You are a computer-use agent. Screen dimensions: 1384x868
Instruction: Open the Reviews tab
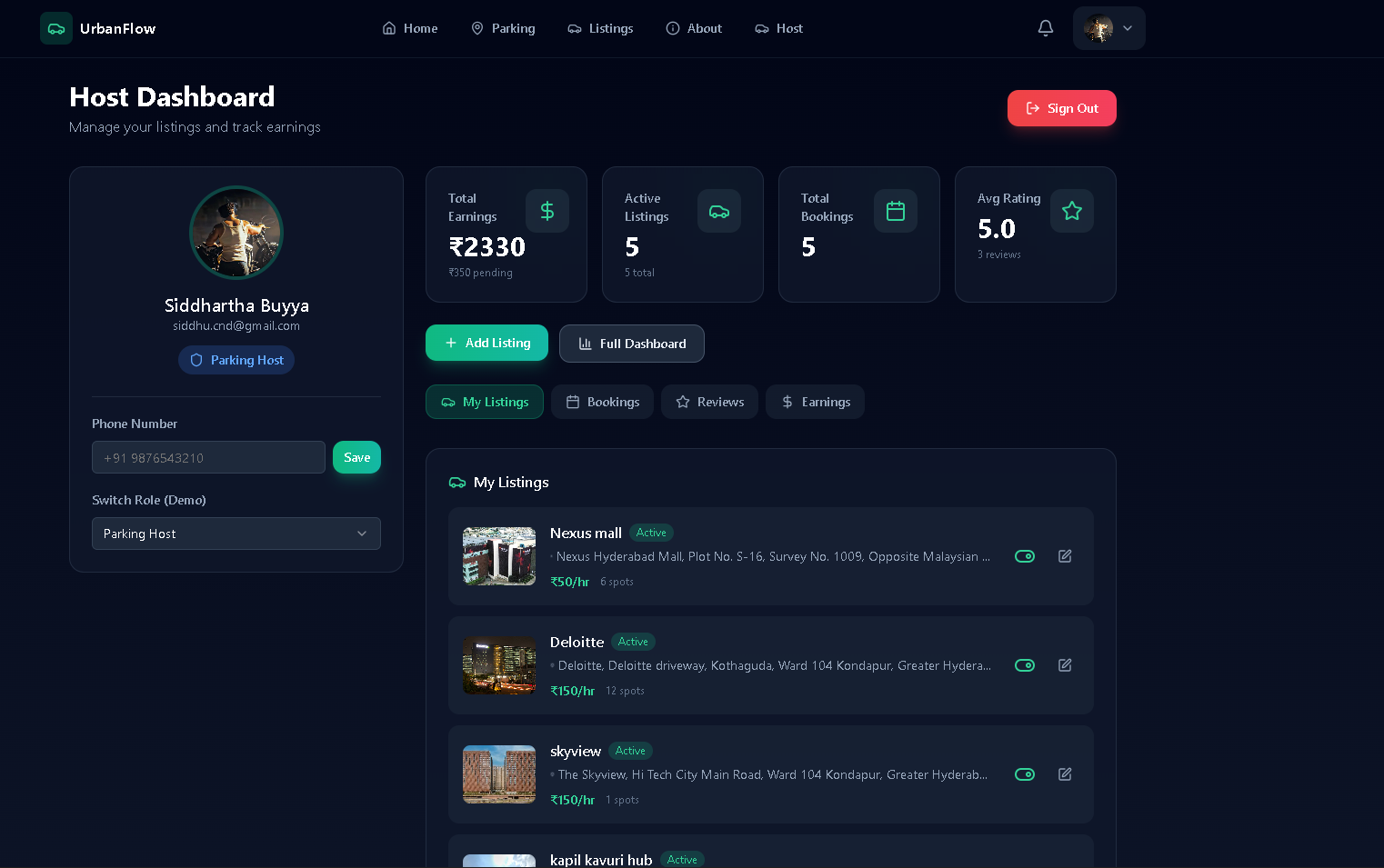tap(709, 402)
